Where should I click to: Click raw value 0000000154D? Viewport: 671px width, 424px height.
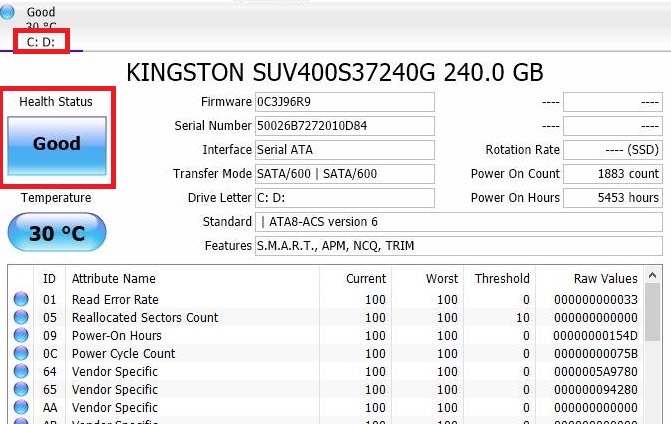596,335
